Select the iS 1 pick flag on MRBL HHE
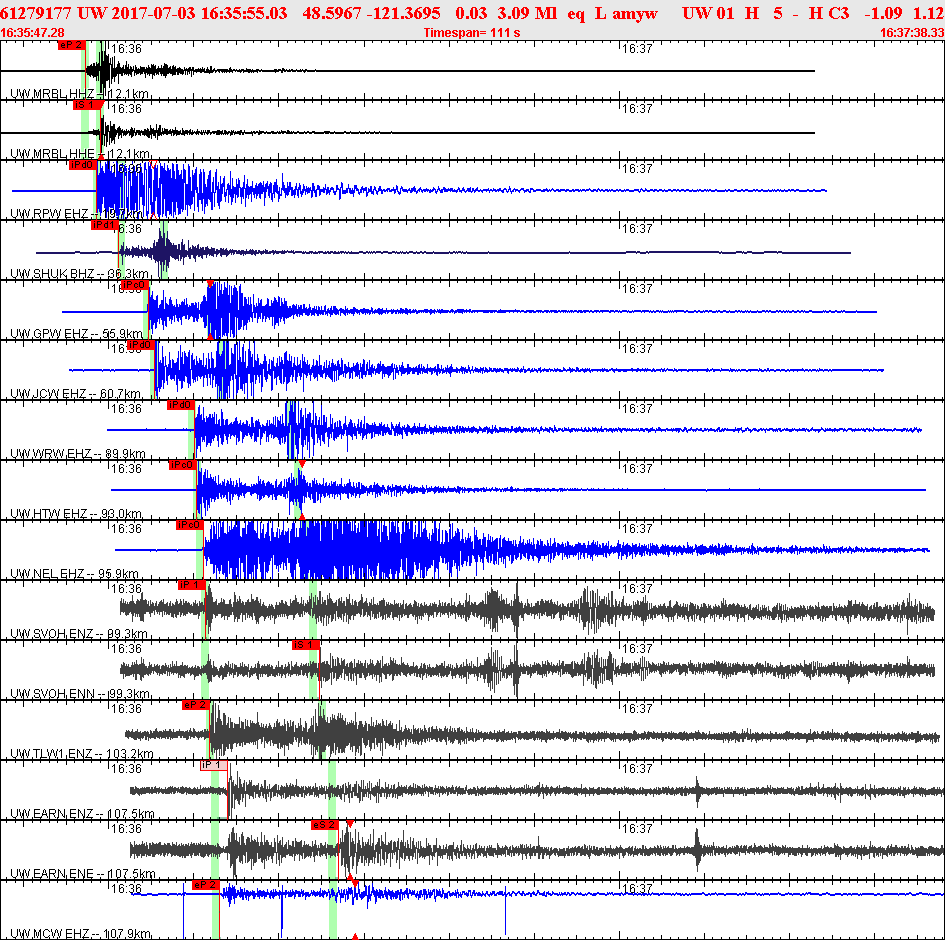This screenshot has width=945, height=940. click(x=86, y=105)
